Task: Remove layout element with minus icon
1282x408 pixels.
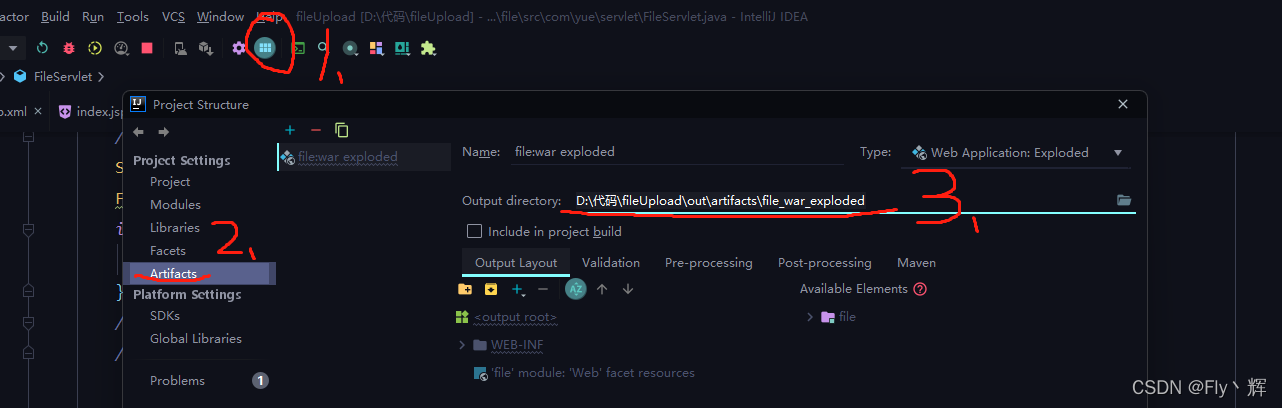Action: click(543, 289)
